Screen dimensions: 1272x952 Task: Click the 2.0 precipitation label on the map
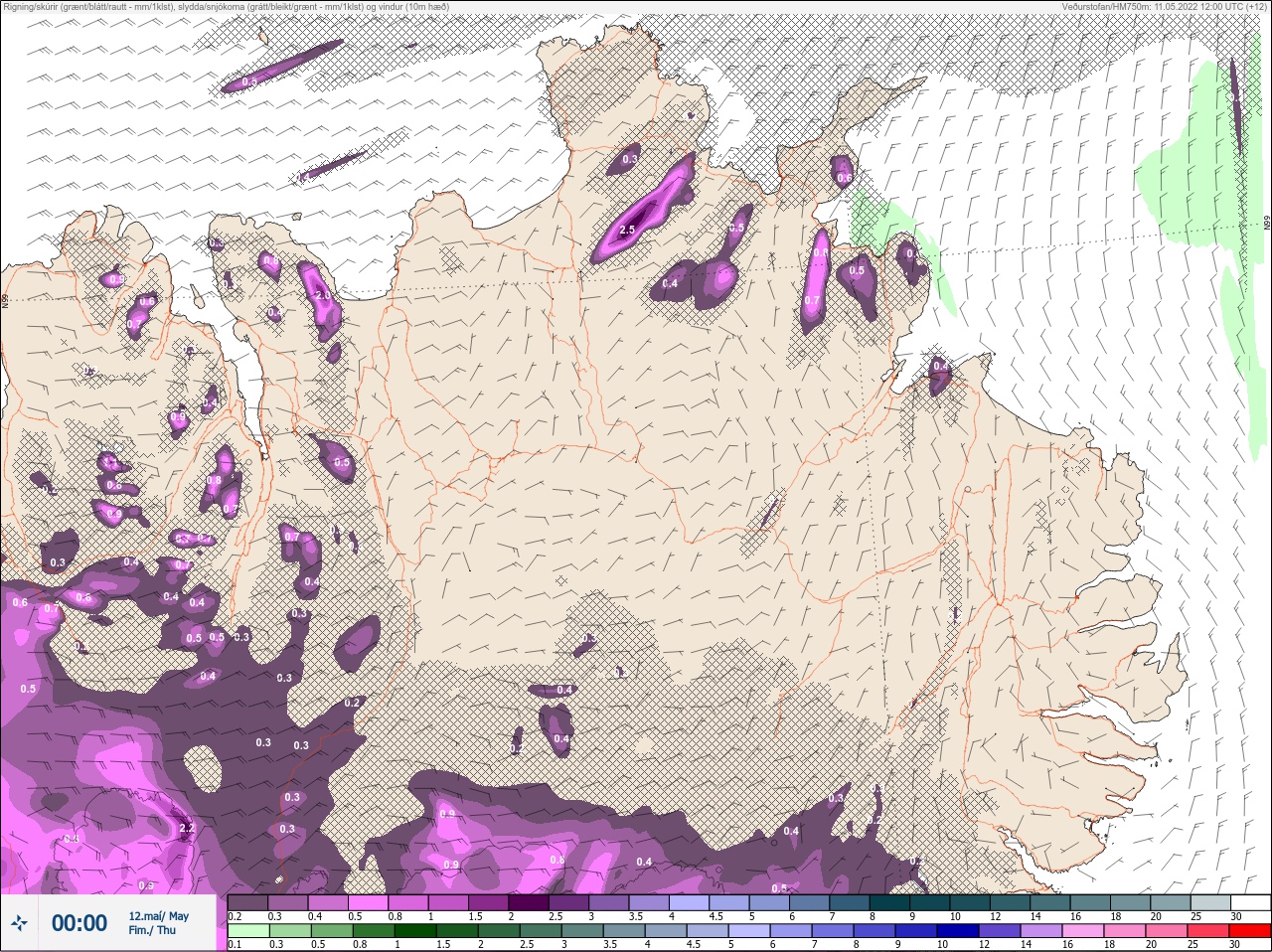coord(322,296)
